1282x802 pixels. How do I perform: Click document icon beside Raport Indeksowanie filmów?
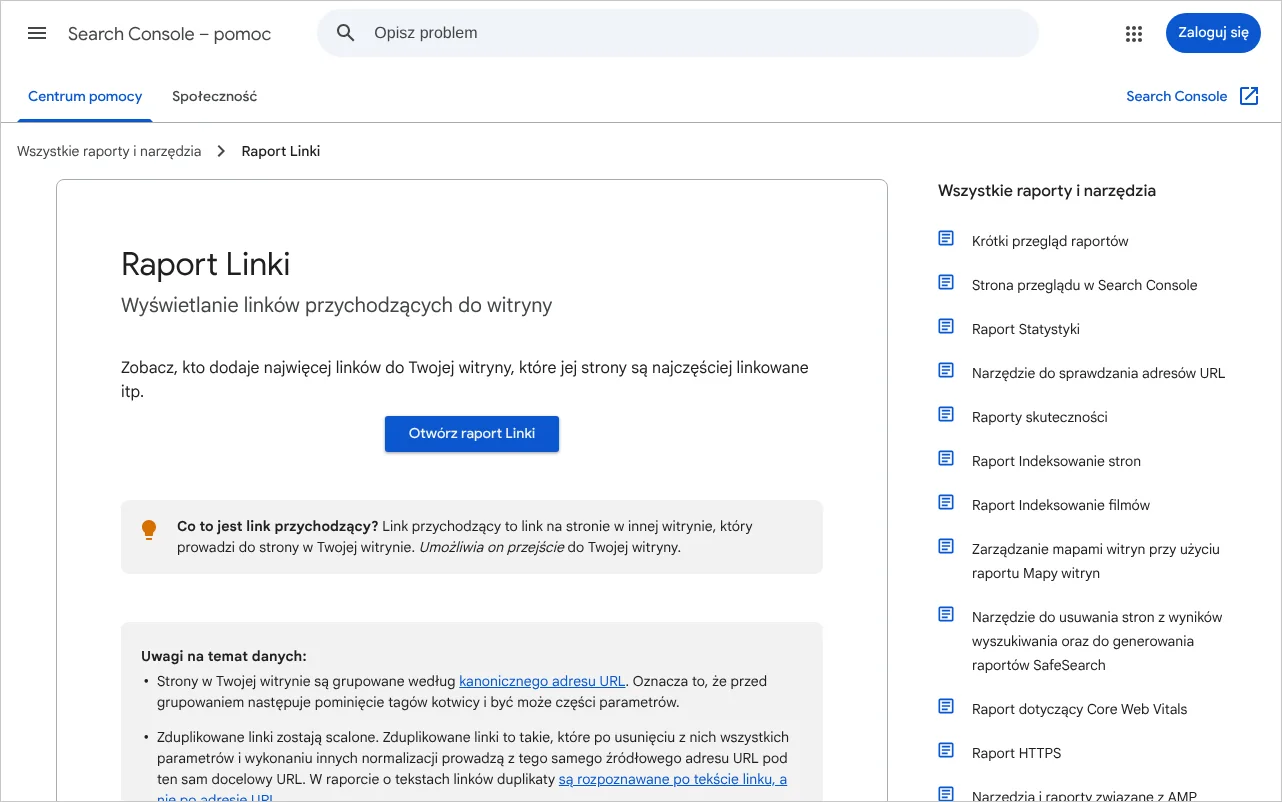(x=946, y=502)
